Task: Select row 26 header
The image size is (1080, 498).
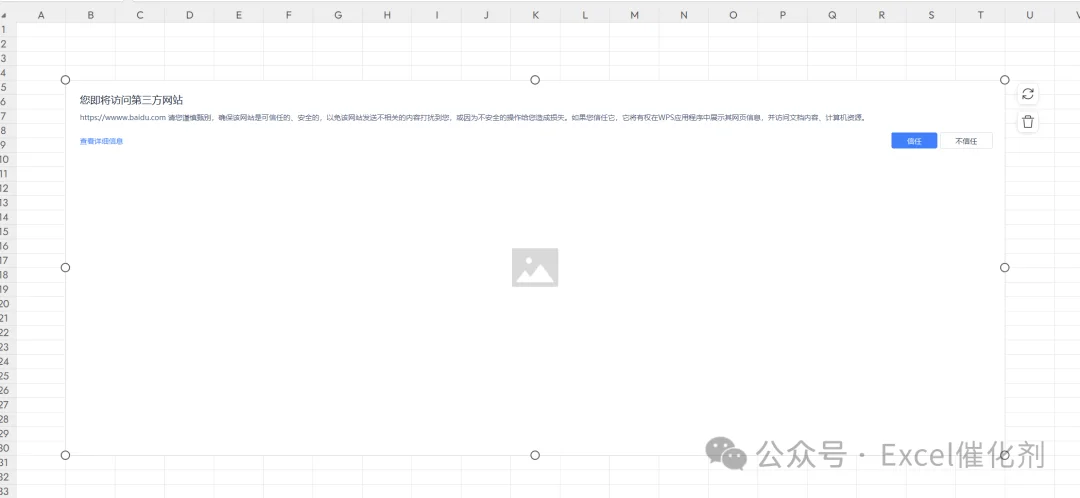Action: click(x=8, y=391)
